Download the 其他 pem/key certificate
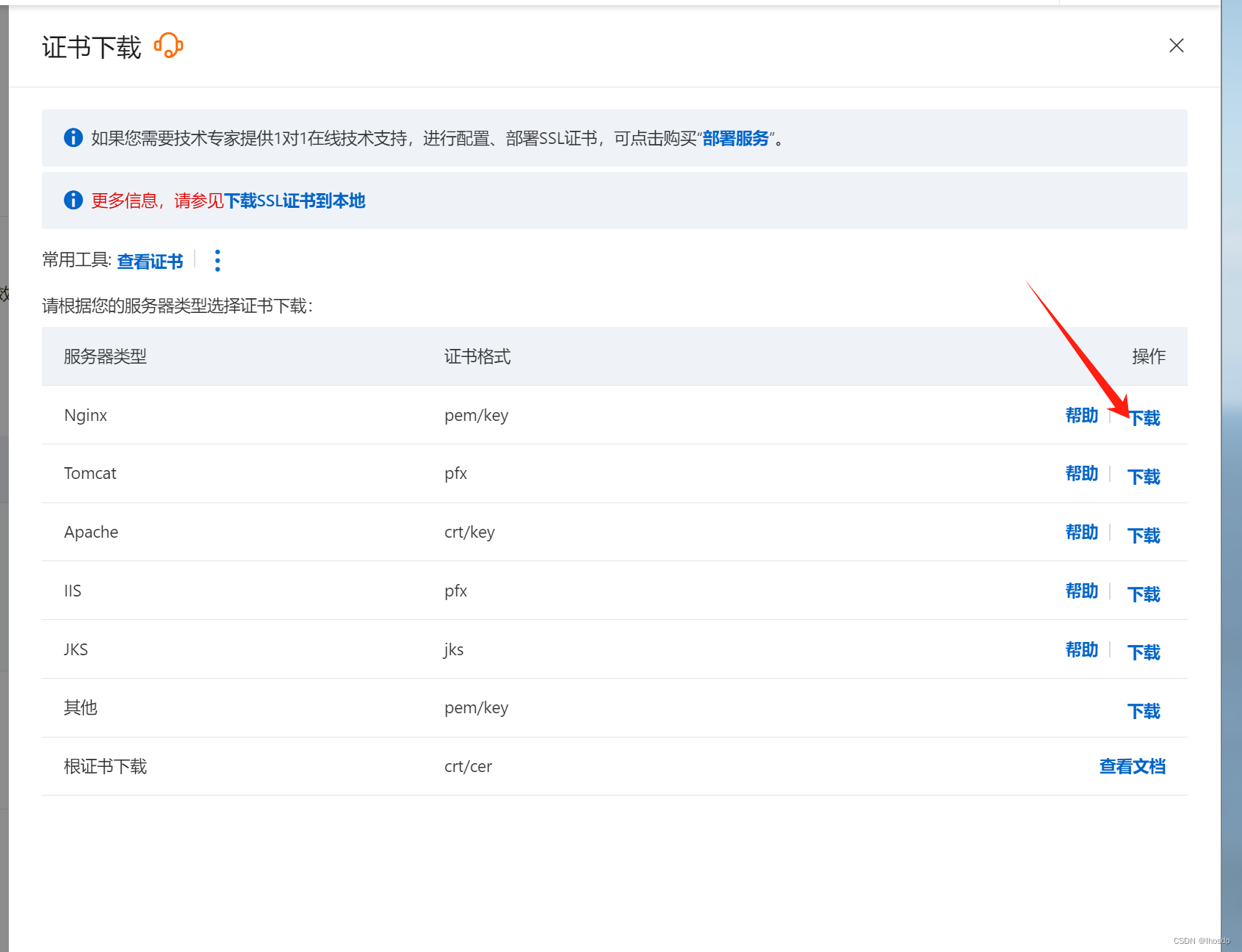Screen dimensions: 1242x952 [x=1144, y=711]
